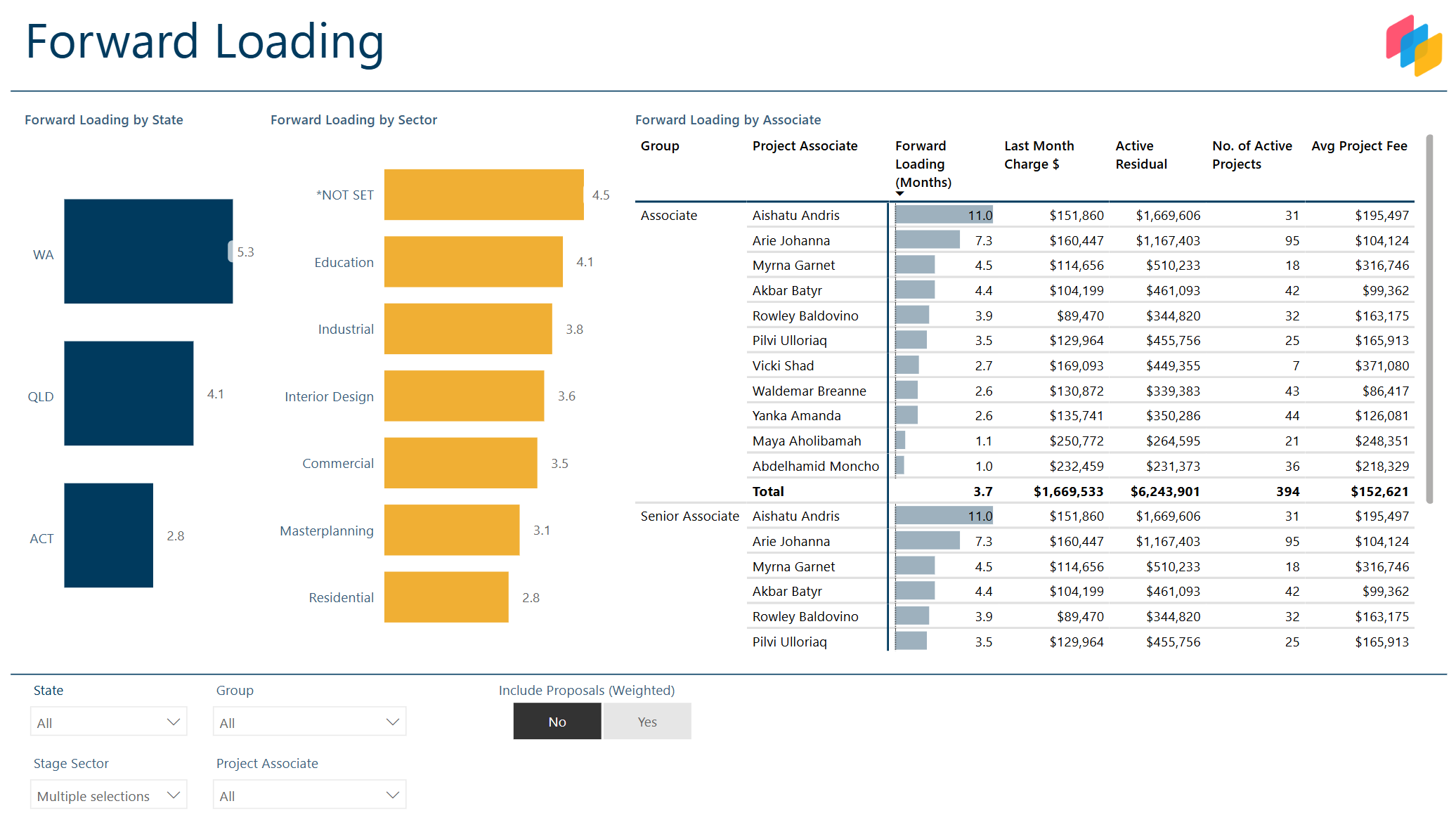
Task: Click the Total row label
Action: coord(768,492)
